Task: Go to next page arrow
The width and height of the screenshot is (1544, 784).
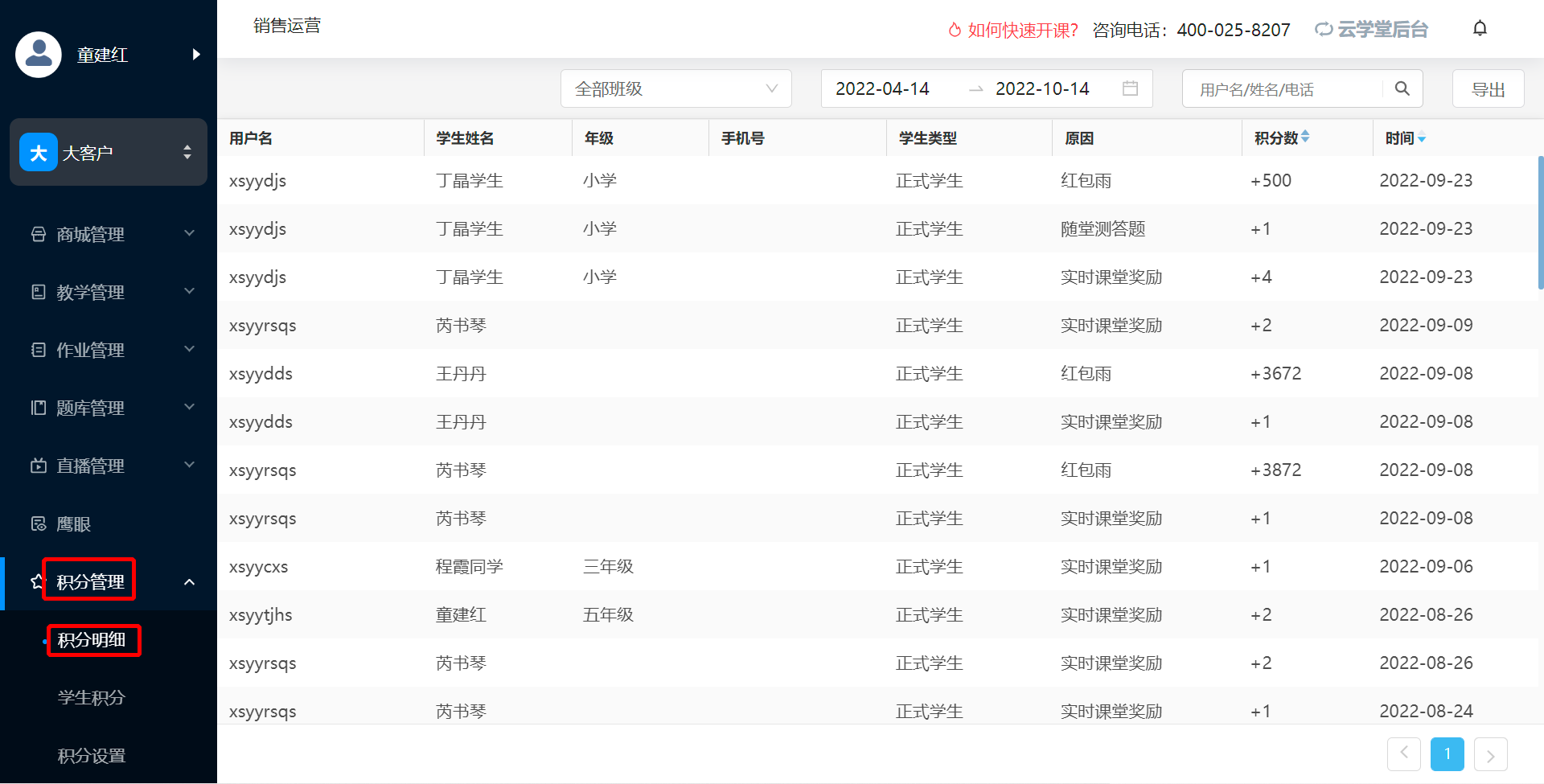Action: (x=1491, y=753)
